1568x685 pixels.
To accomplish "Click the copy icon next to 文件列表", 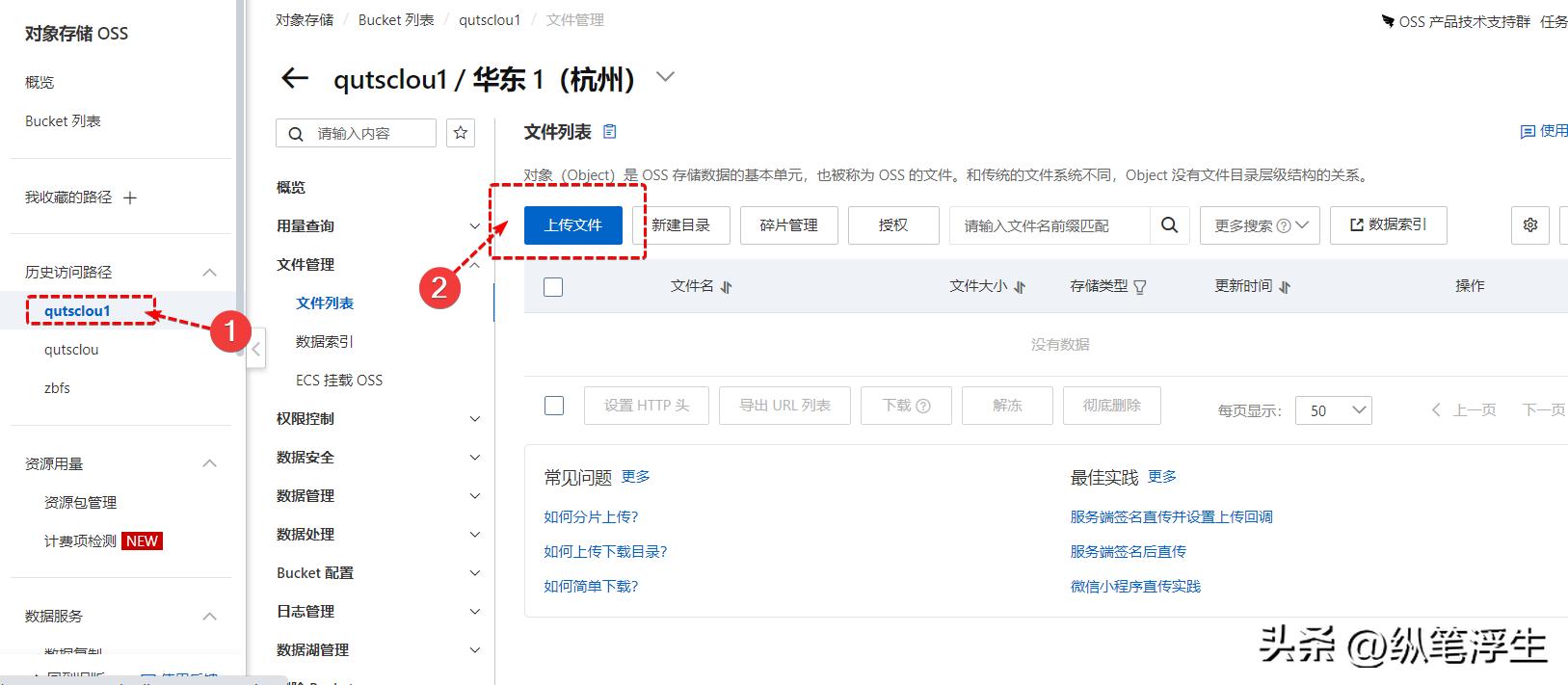I will tap(609, 132).
